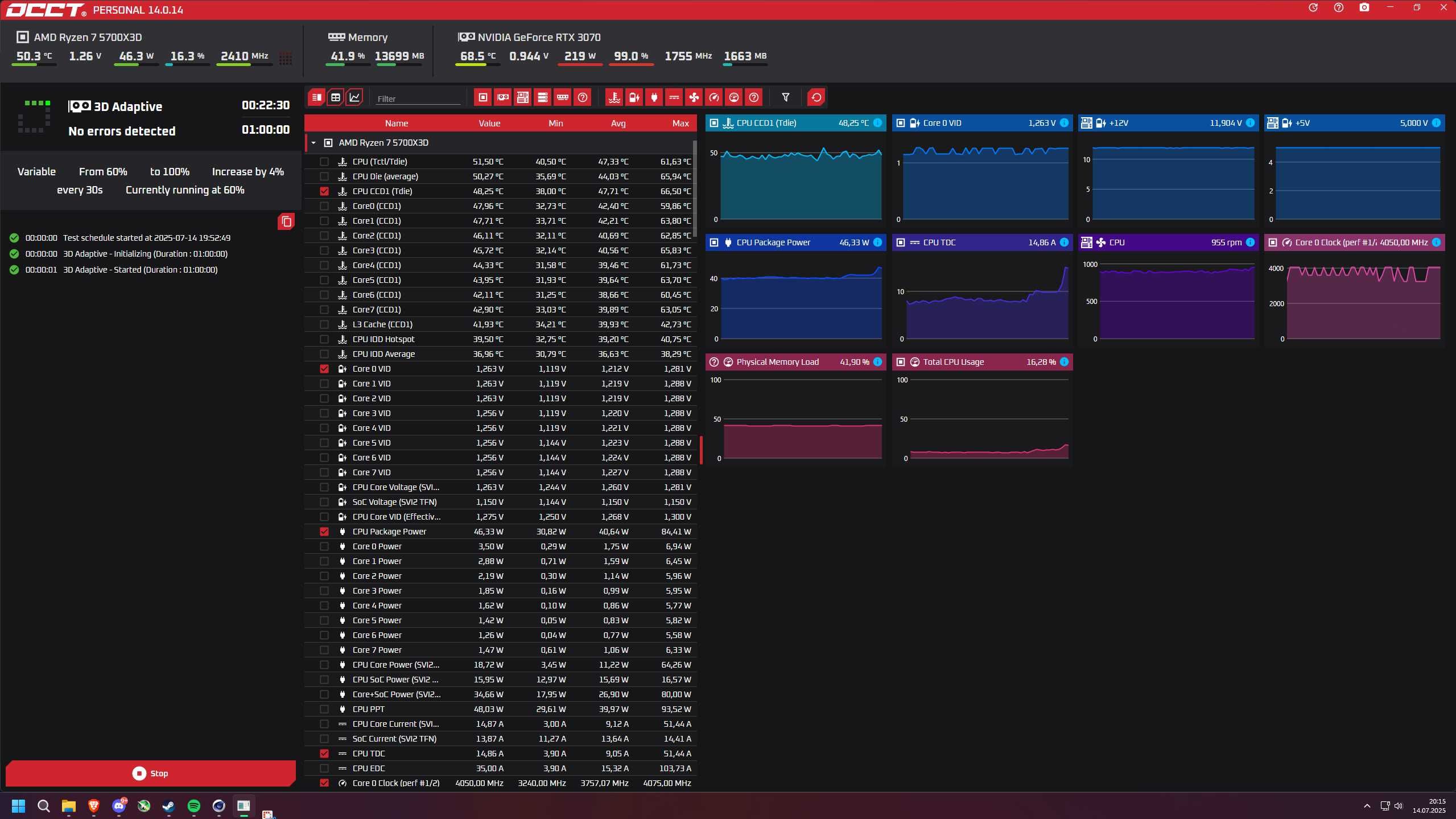Sort the sensor table by Min column
The image size is (1456, 819).
[x=556, y=124]
